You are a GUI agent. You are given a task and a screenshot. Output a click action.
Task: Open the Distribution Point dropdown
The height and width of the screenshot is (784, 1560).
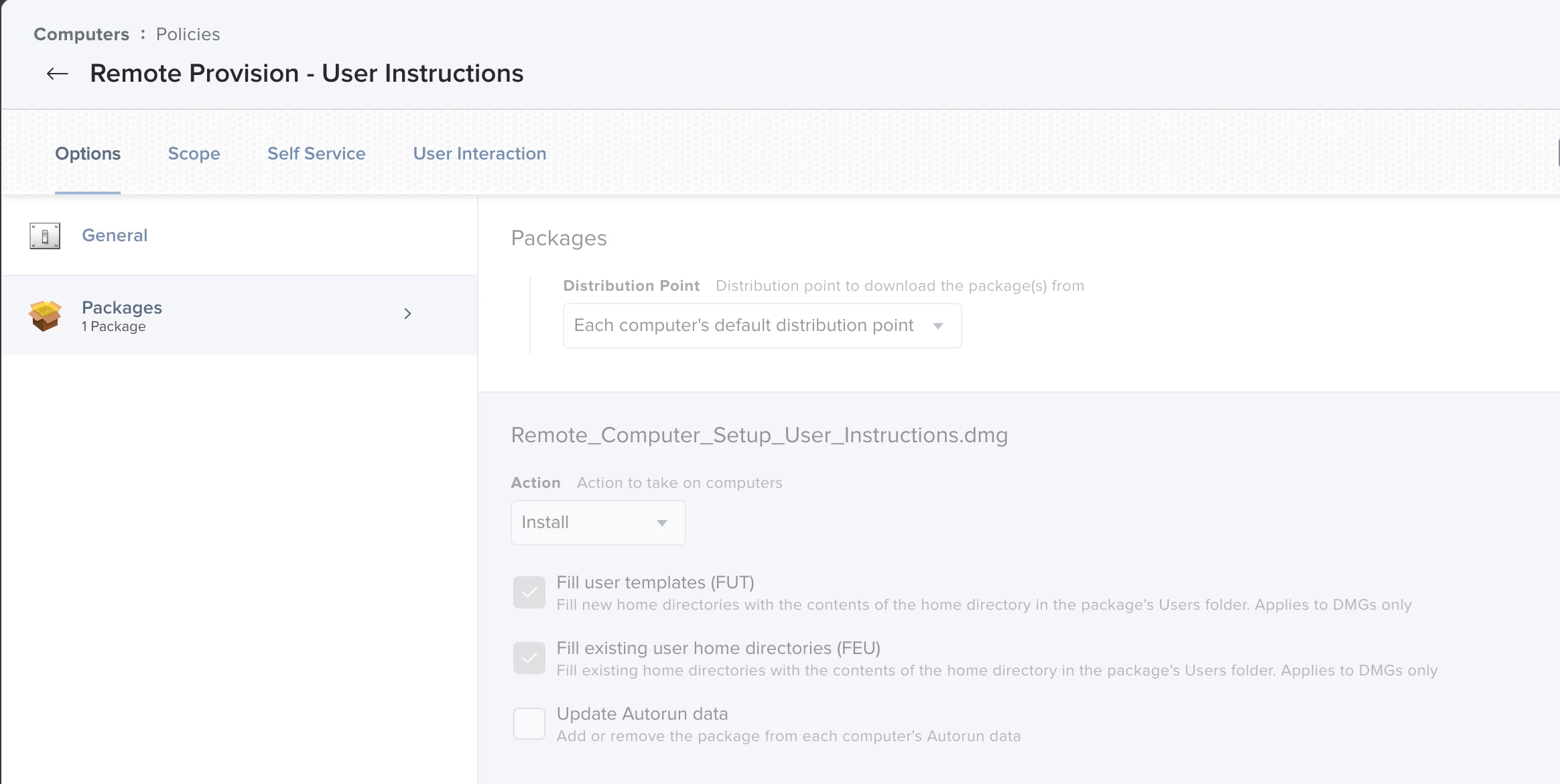[744, 326]
